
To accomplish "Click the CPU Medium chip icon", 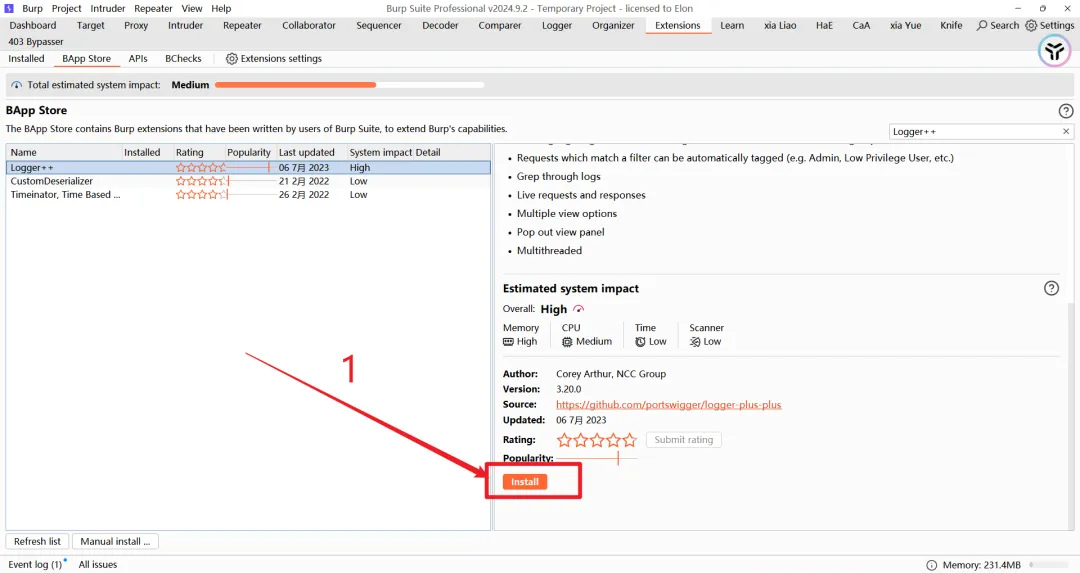I will (x=567, y=342).
